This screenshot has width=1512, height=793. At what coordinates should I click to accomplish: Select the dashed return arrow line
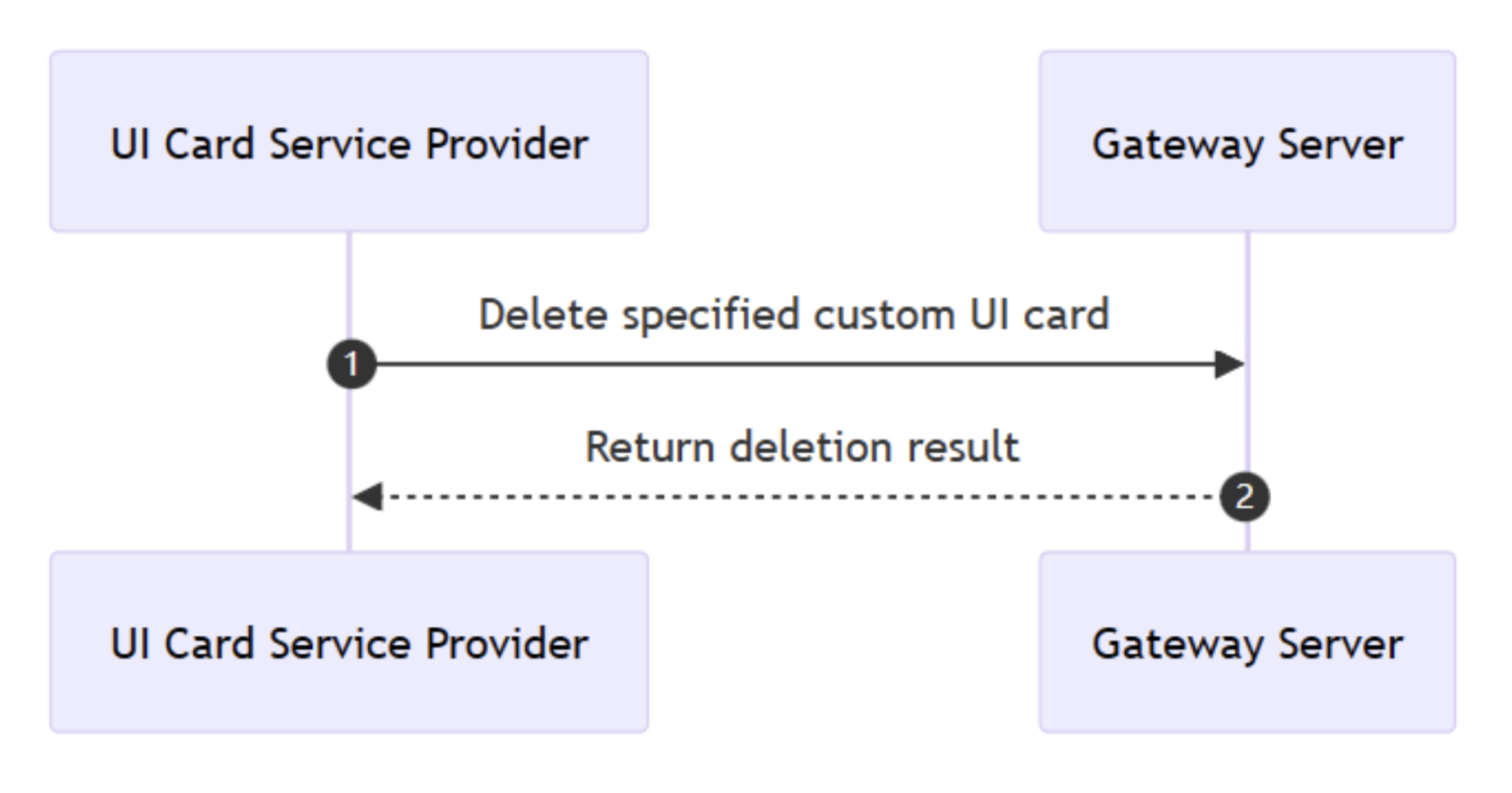[x=787, y=497]
